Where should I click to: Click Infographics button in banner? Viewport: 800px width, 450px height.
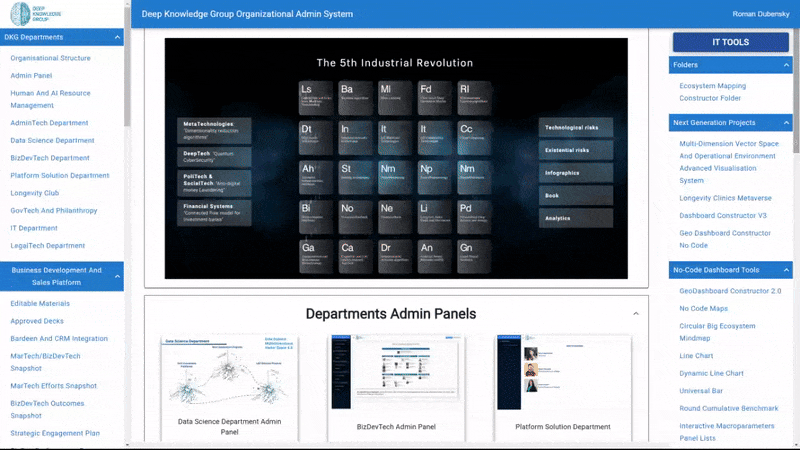(x=576, y=173)
